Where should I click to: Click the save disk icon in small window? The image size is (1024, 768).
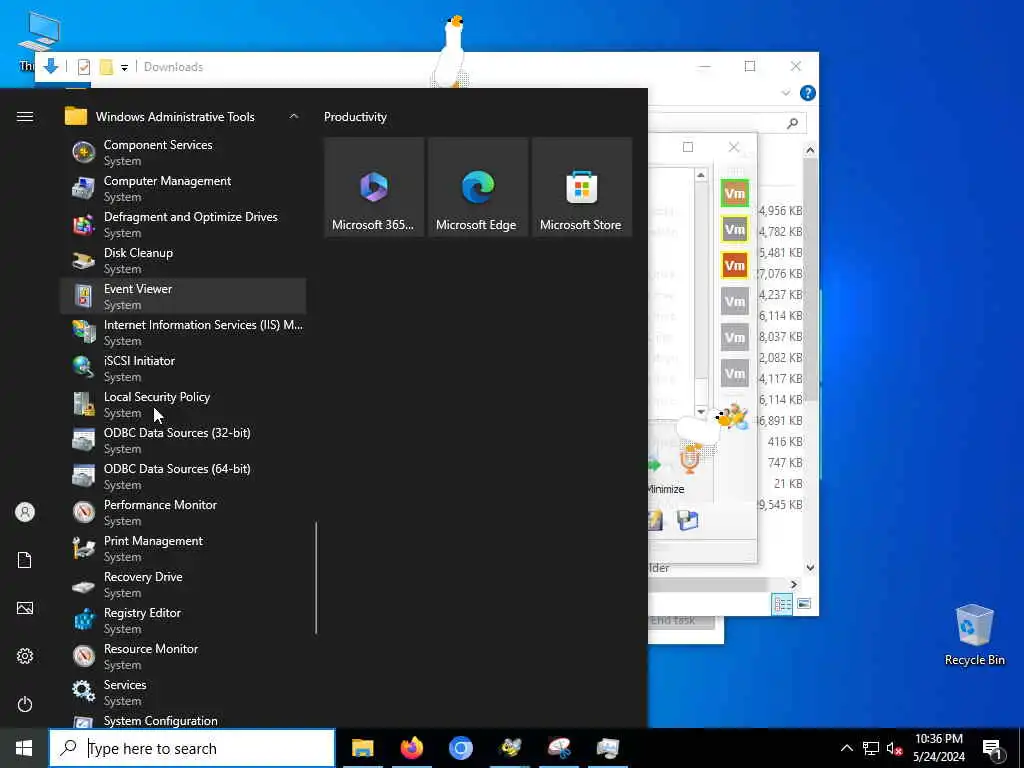coord(688,520)
